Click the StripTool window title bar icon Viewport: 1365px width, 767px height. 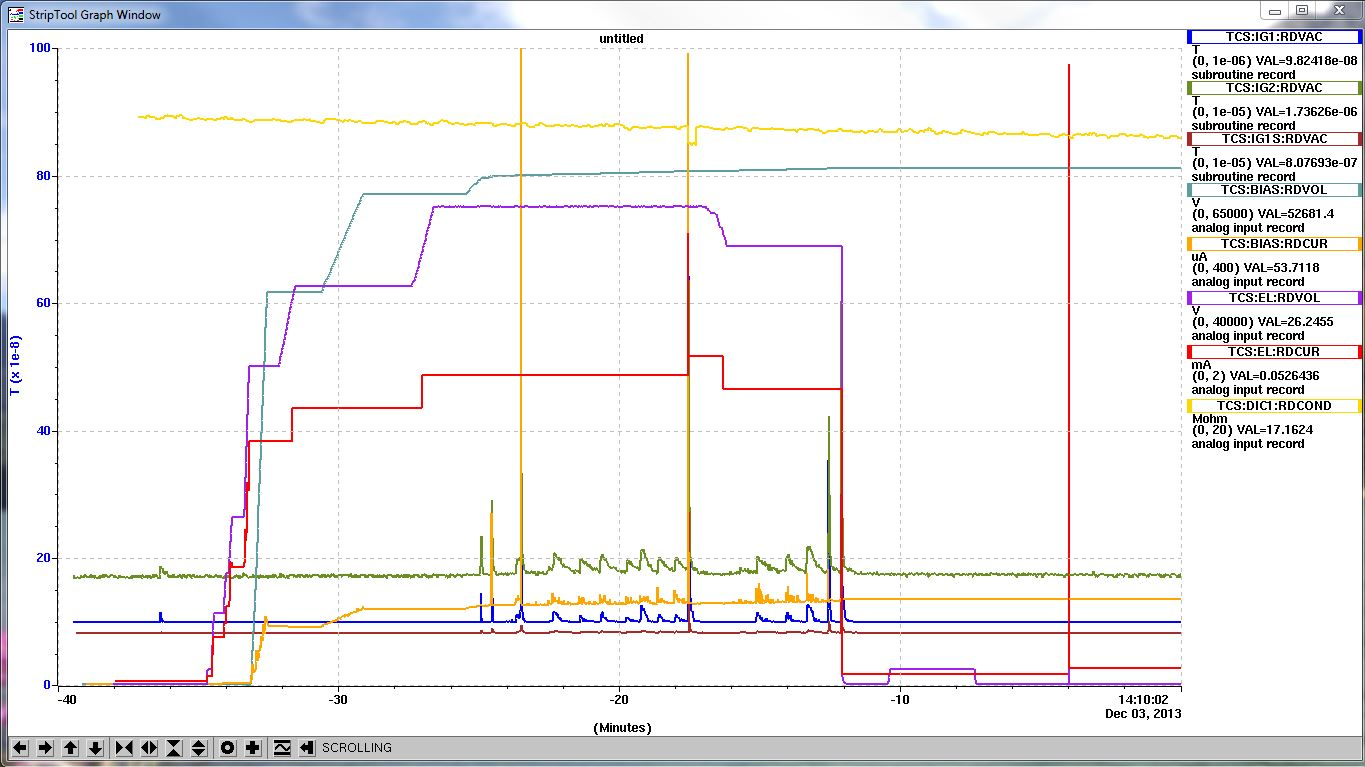tap(15, 14)
